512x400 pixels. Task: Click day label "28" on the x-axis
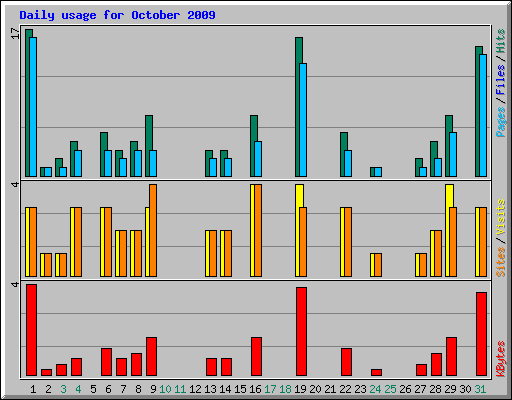tap(435, 389)
